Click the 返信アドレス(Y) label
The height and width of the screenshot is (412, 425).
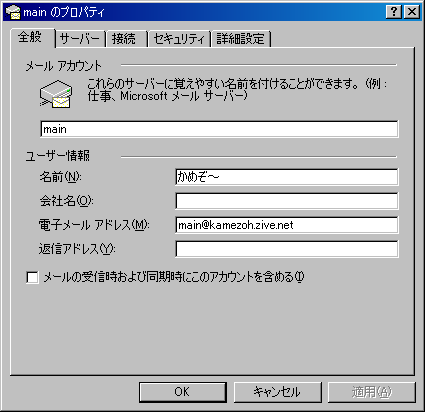[77, 249]
